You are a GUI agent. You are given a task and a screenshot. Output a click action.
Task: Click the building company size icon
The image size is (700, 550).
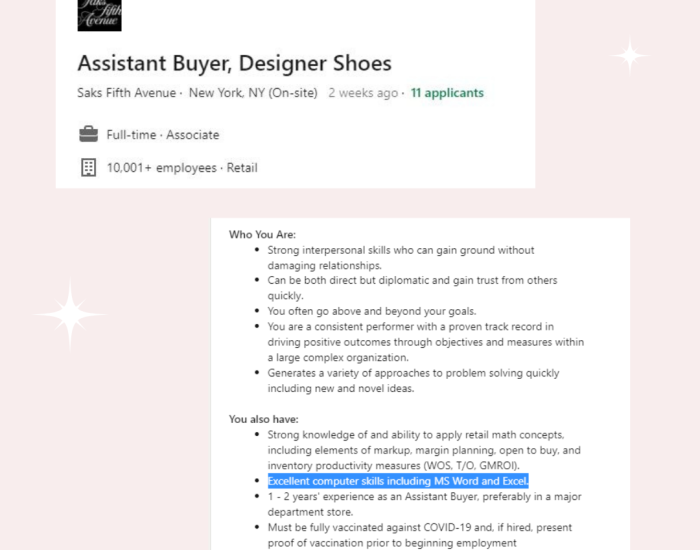pyautogui.click(x=88, y=167)
